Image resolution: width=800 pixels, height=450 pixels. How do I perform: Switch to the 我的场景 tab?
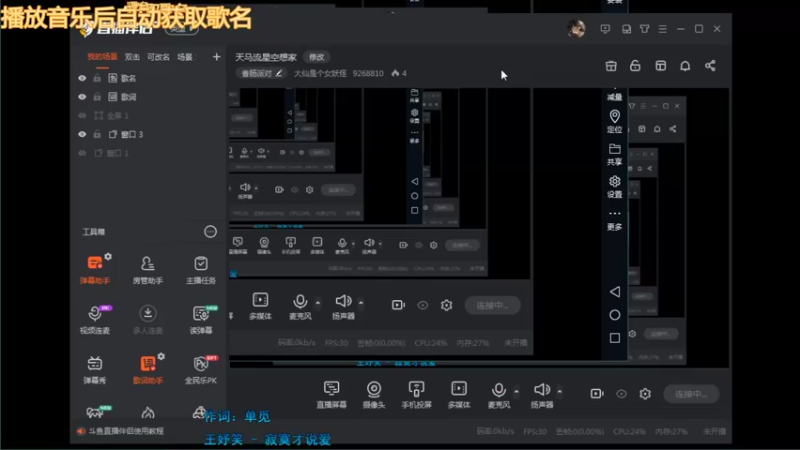[102, 57]
